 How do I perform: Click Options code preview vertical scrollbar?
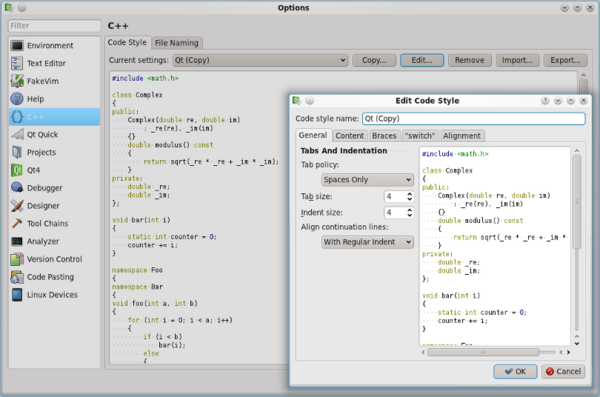[583, 85]
